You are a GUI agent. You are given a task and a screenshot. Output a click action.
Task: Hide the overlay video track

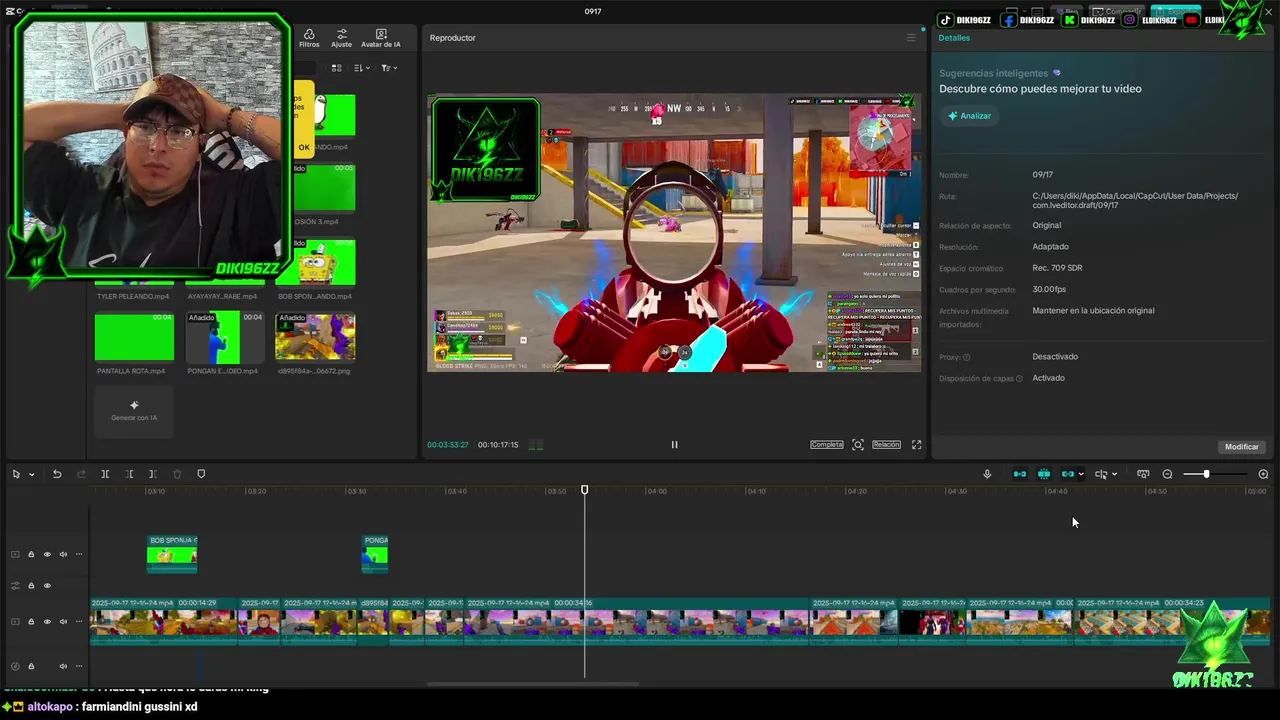(47, 554)
